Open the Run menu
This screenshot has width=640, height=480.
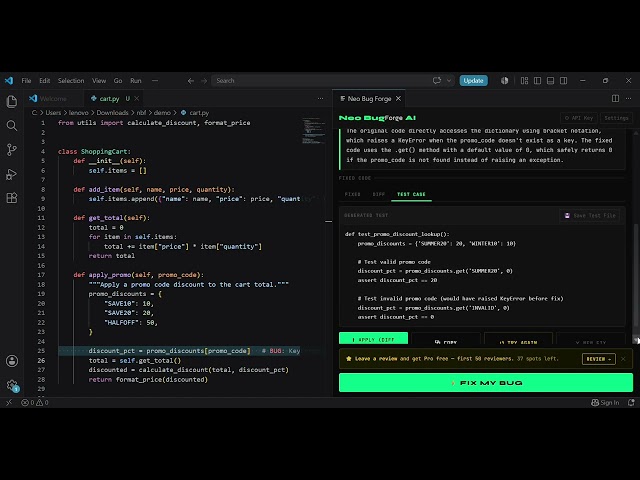click(136, 81)
